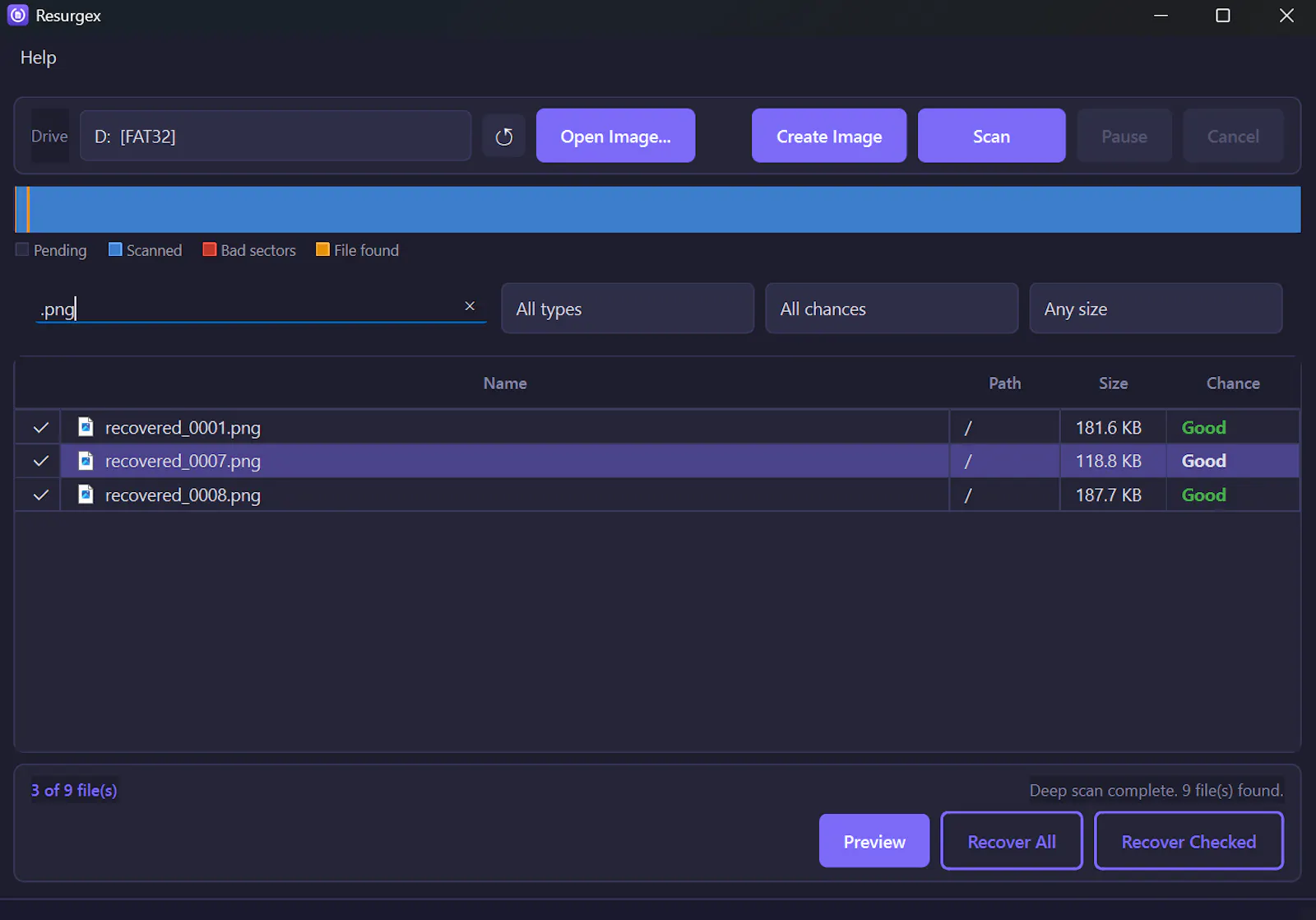Click file icon of recovered_0001.png
The image size is (1316, 920).
pos(86,427)
